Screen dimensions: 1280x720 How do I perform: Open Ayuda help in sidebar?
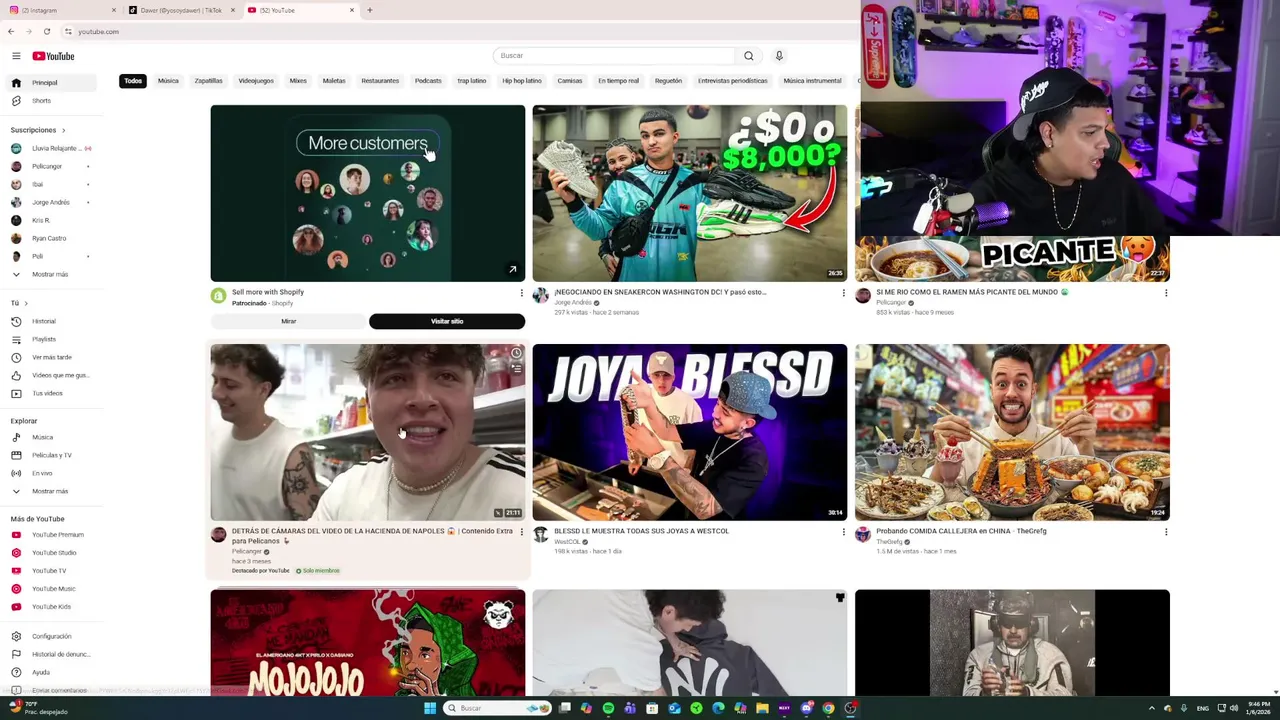pyautogui.click(x=53, y=672)
